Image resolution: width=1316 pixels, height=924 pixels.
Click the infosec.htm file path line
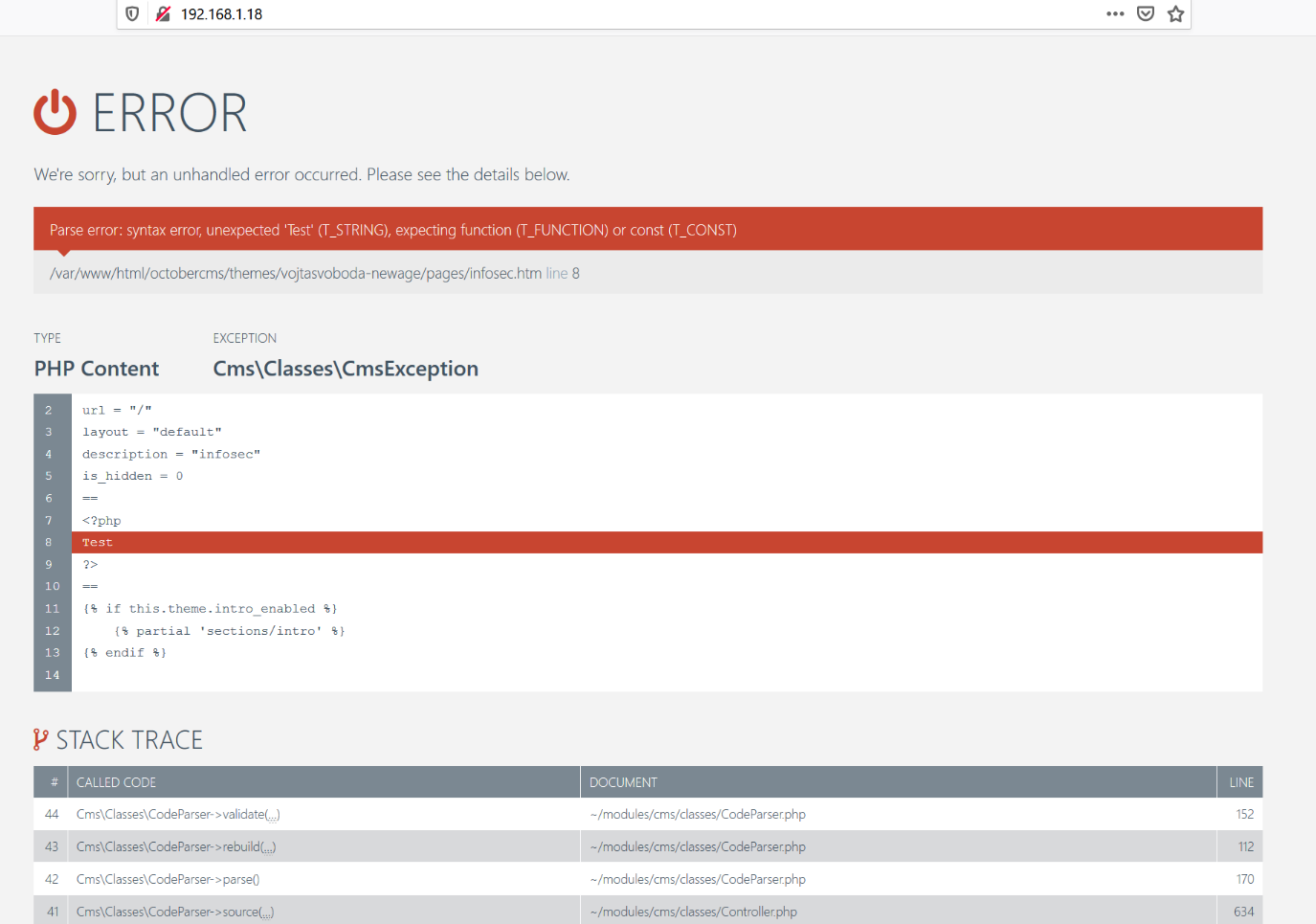point(314,274)
